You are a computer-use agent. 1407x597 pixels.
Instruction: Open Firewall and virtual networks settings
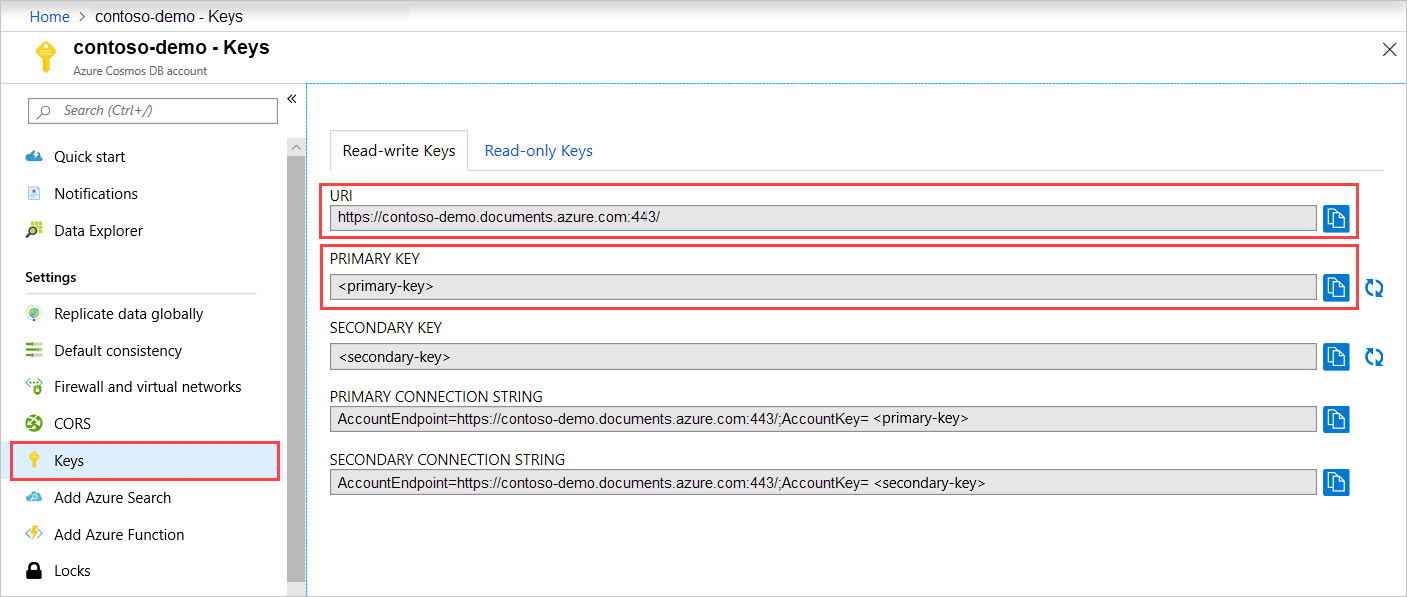147,386
